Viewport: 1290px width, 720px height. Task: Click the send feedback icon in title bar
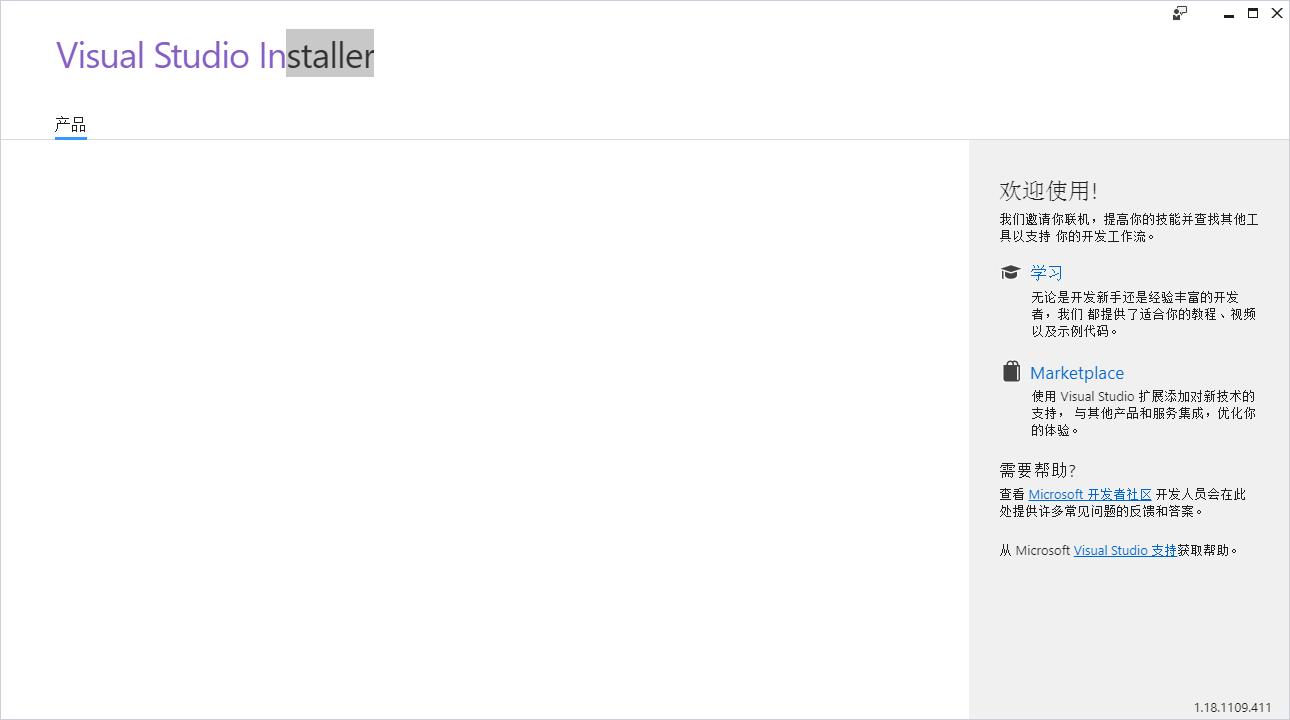[x=1180, y=13]
